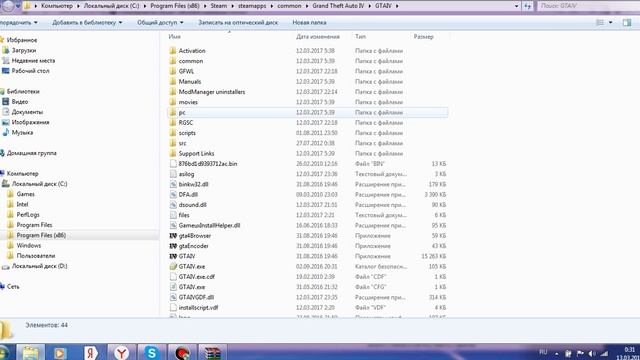Expand breadcrumb arrow after steamapps
The image size is (640, 360).
(272, 6)
